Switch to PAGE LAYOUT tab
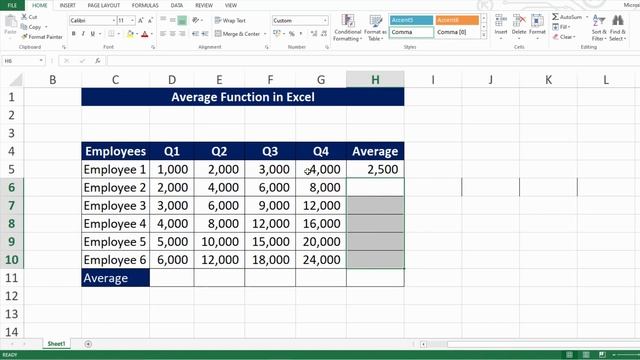The image size is (640, 360). tap(104, 5)
